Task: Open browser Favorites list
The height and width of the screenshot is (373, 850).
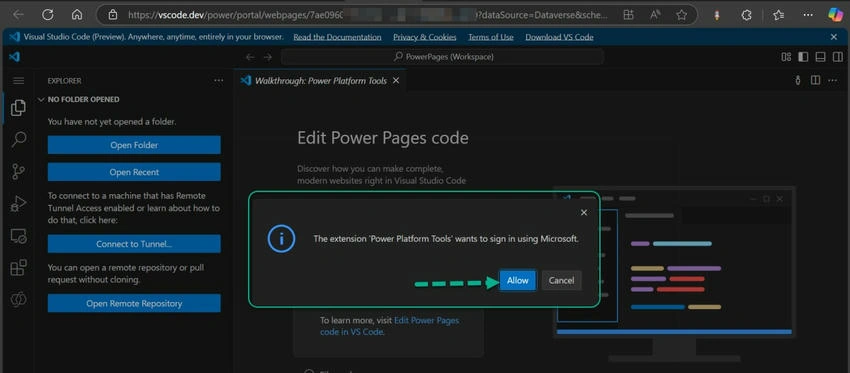Action: 778,15
